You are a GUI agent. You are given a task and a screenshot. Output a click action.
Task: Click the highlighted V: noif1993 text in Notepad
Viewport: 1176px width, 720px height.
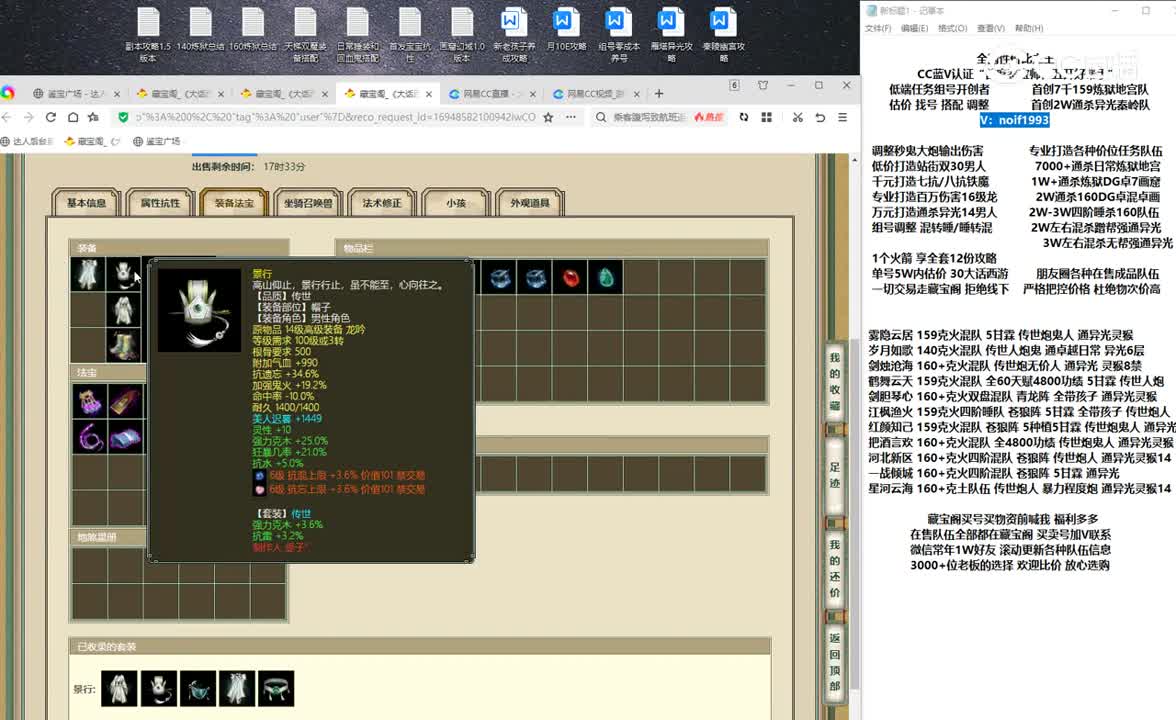(x=1015, y=120)
